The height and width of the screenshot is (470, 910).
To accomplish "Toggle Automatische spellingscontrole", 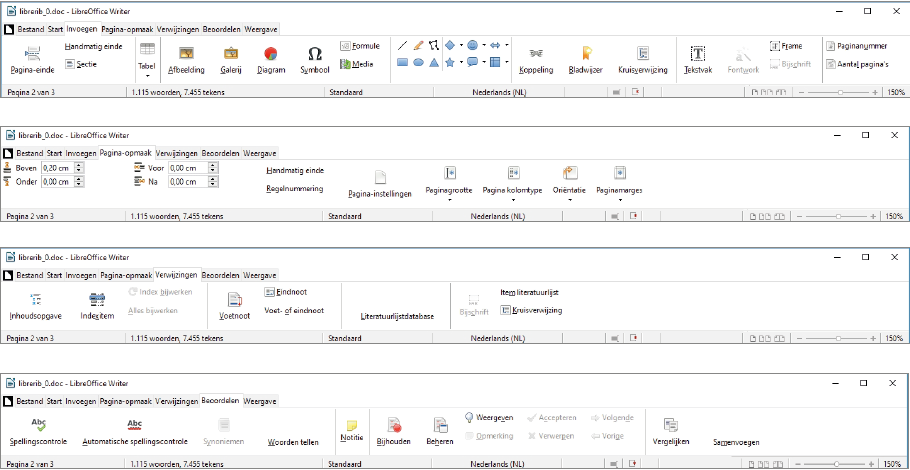I will pyautogui.click(x=134, y=430).
